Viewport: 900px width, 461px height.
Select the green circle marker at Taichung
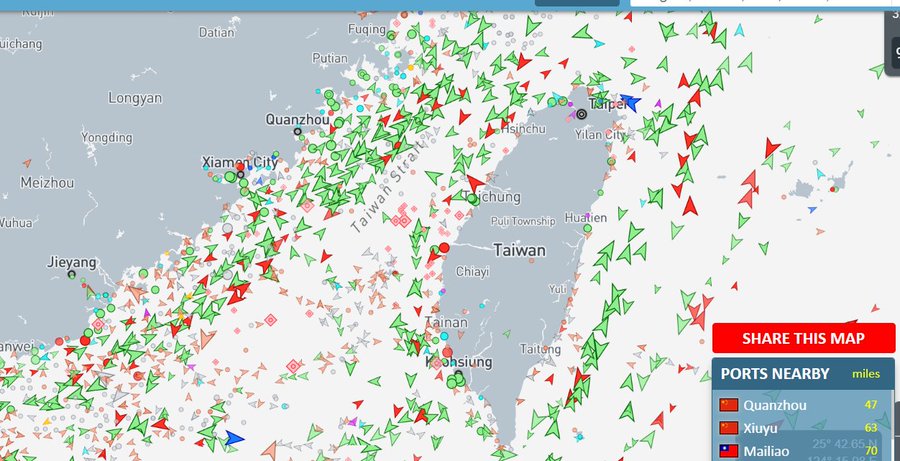(x=472, y=199)
